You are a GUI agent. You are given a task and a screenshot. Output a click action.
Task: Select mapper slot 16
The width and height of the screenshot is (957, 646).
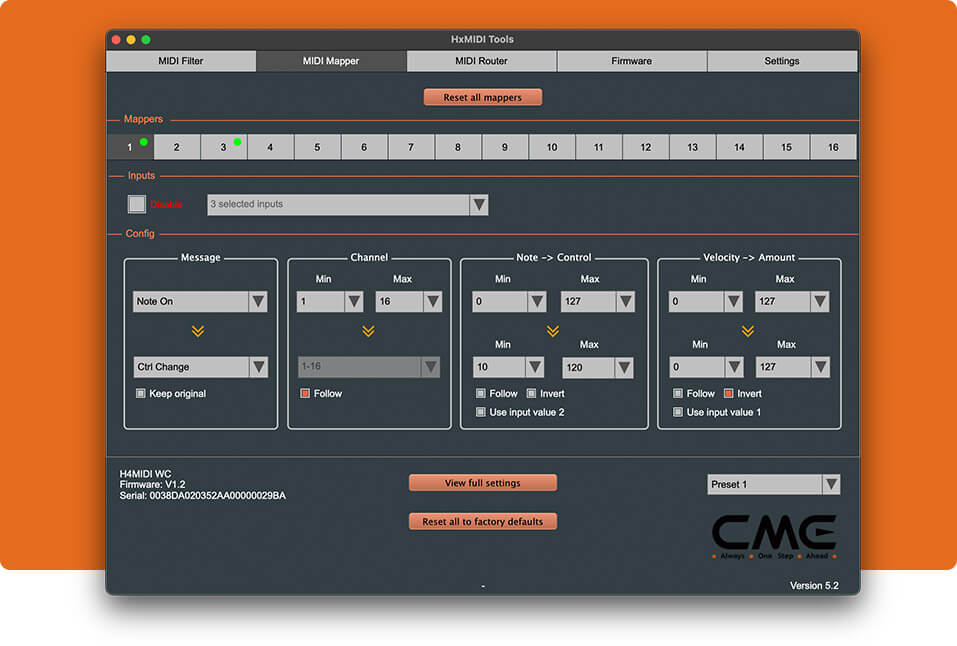click(x=832, y=147)
